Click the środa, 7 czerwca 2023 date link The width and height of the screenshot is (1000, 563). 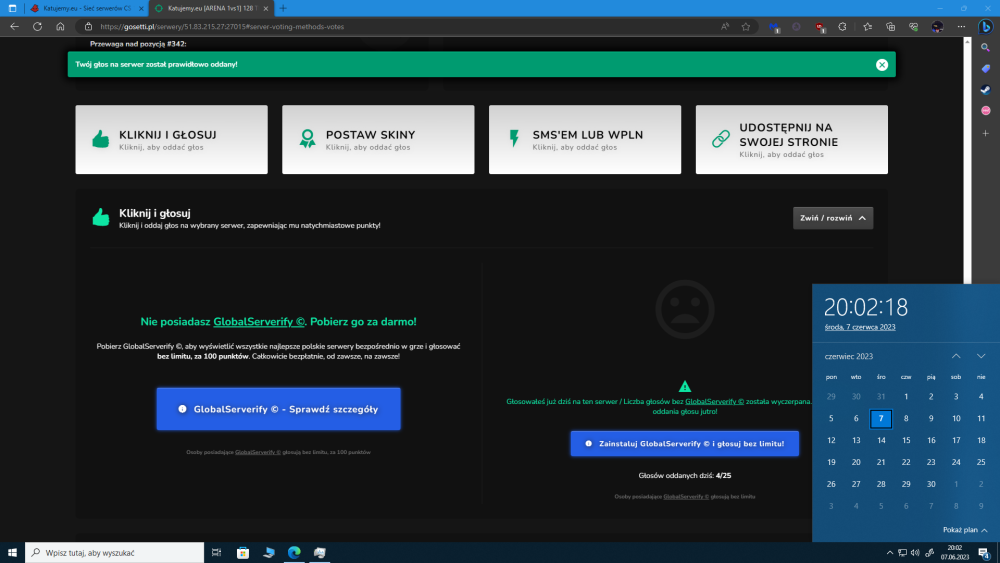tap(860, 327)
